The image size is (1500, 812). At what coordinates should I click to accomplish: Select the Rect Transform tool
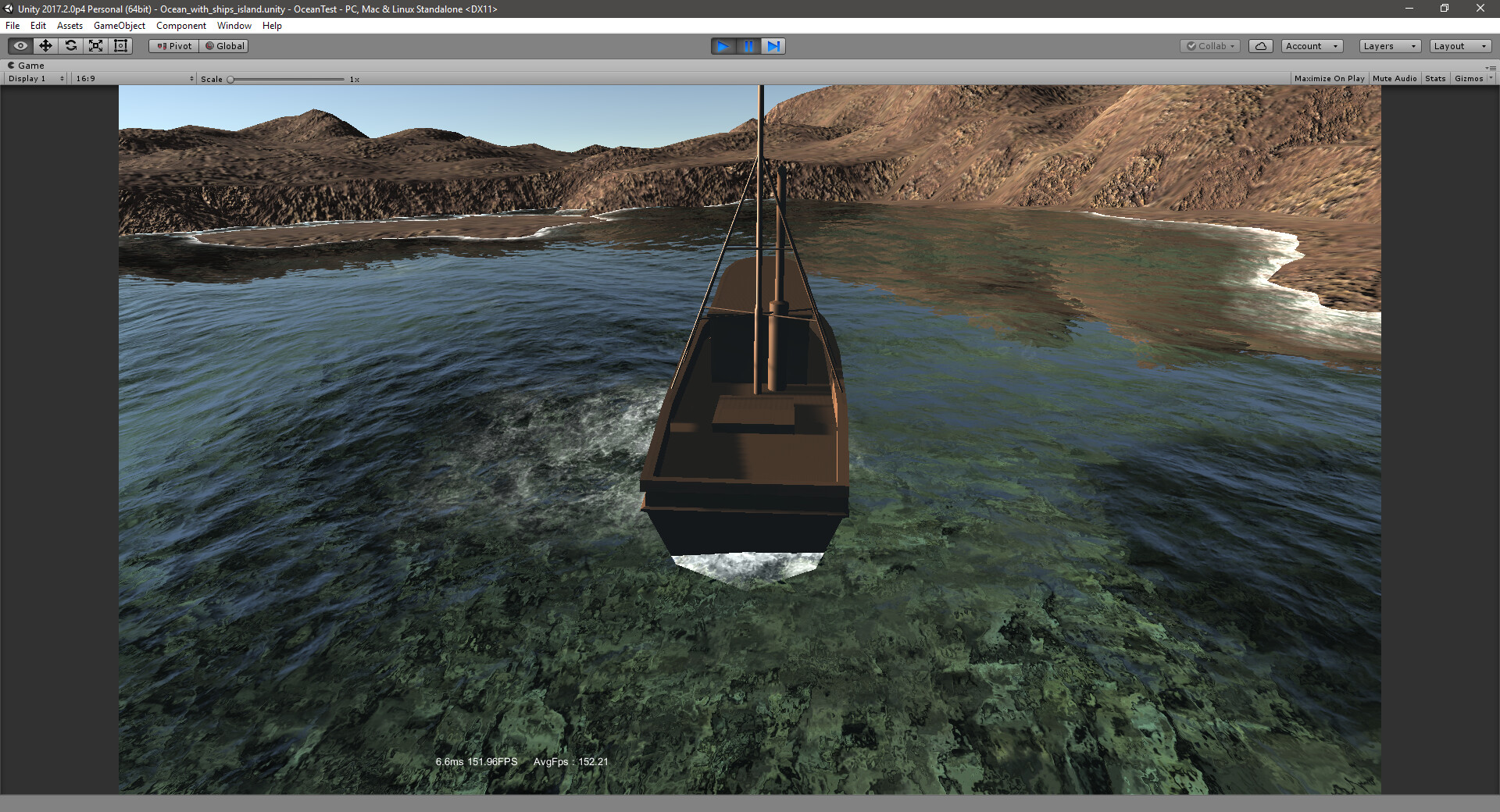pos(120,46)
